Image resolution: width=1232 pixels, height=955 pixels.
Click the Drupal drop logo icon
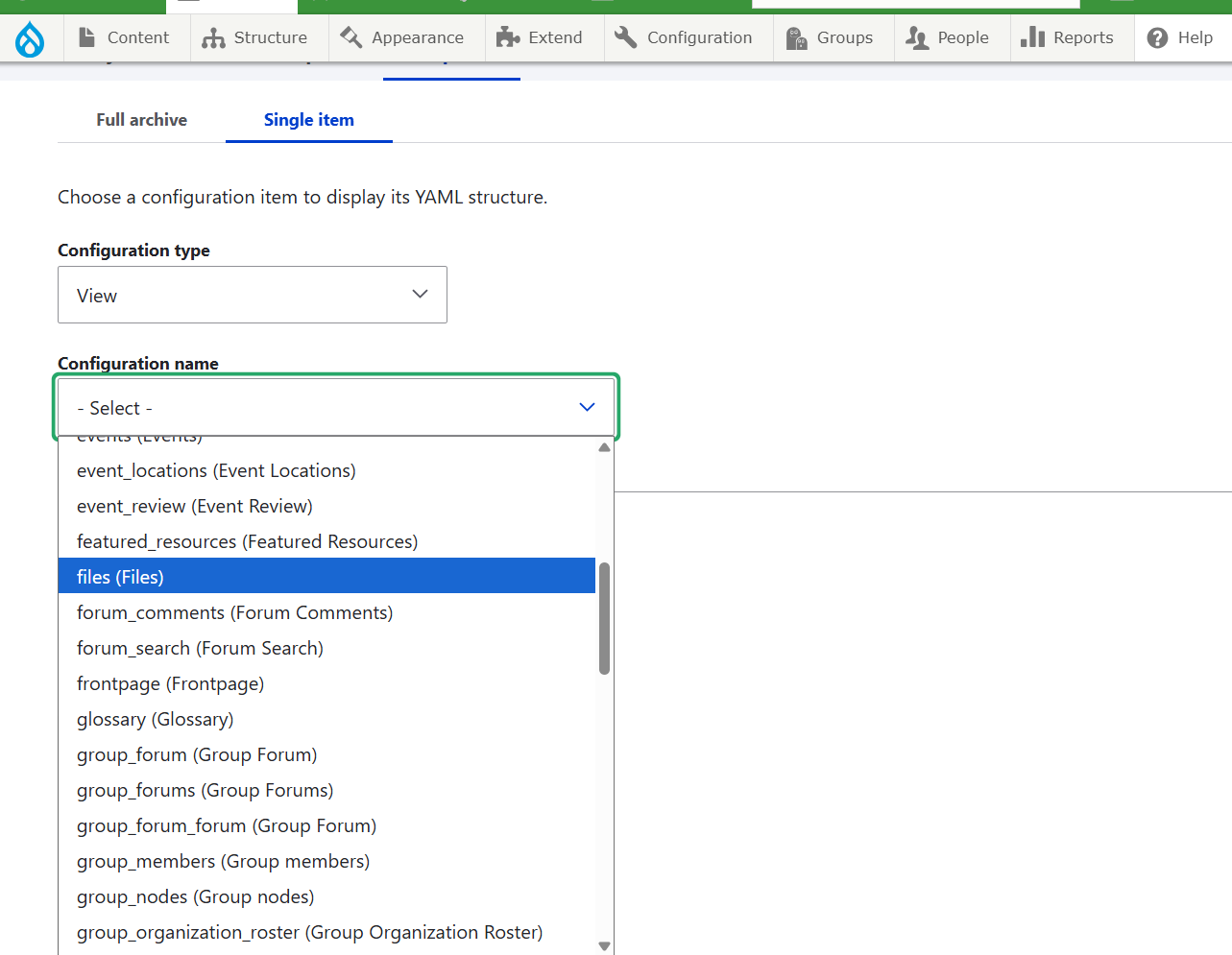pyautogui.click(x=30, y=38)
